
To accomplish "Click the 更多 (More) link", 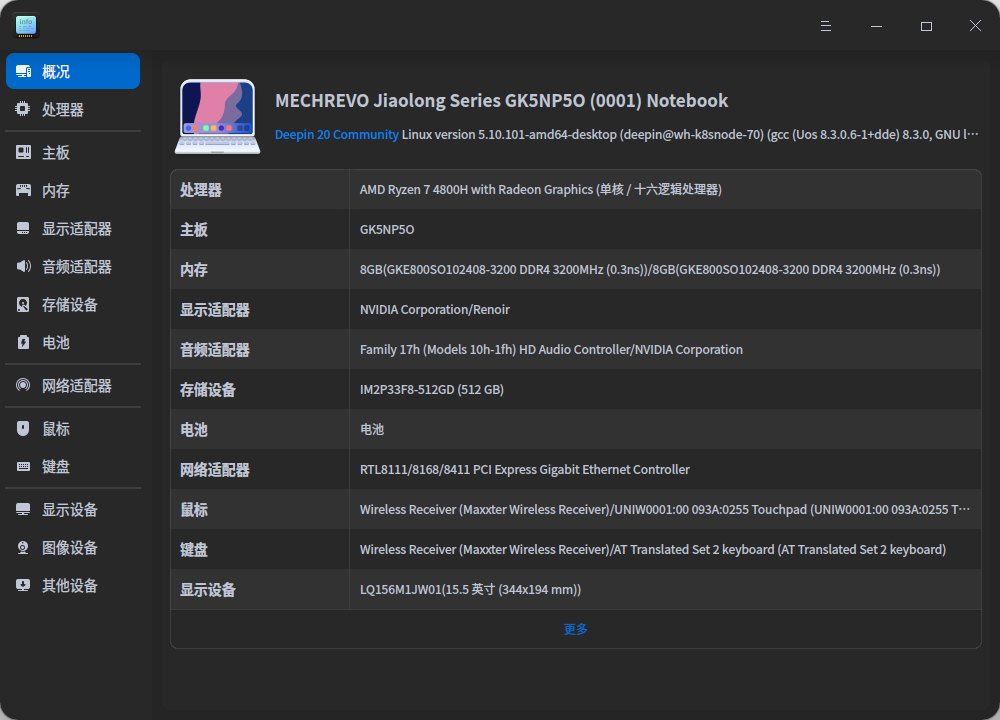I will [x=575, y=628].
